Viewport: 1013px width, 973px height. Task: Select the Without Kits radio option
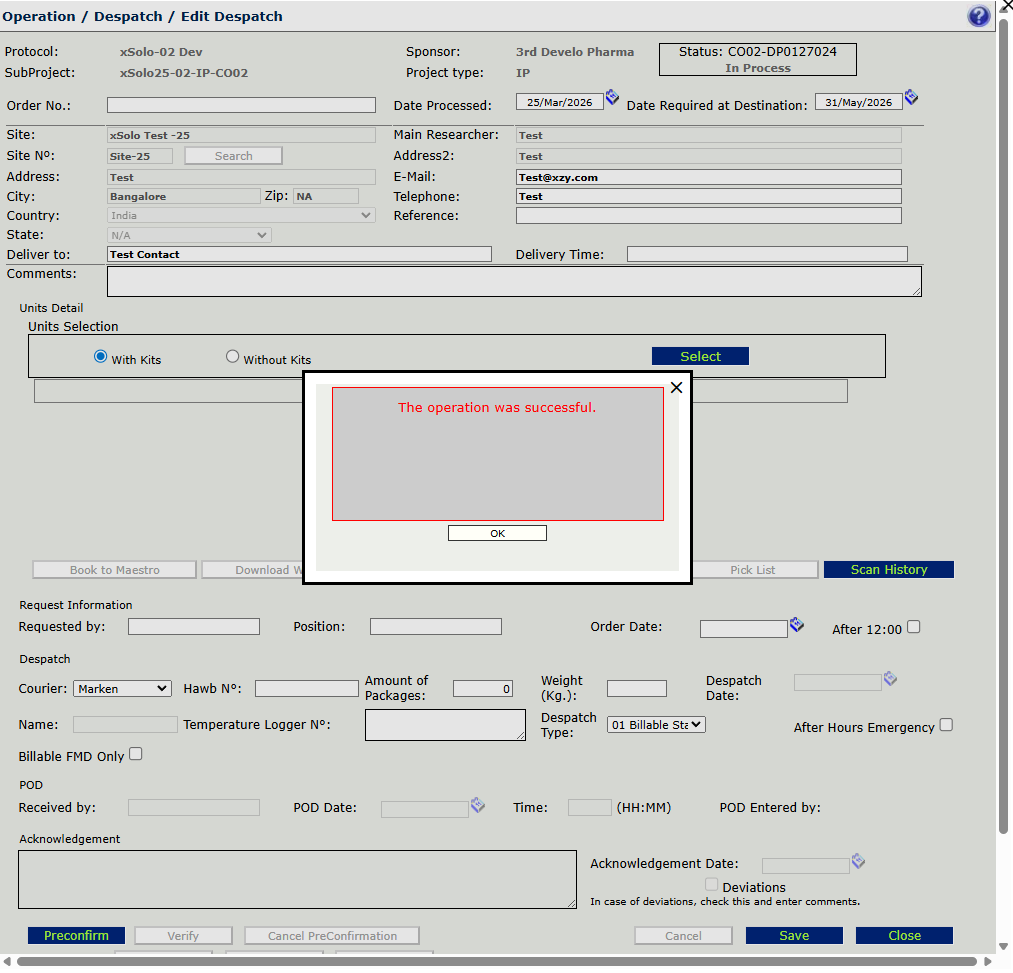click(233, 357)
